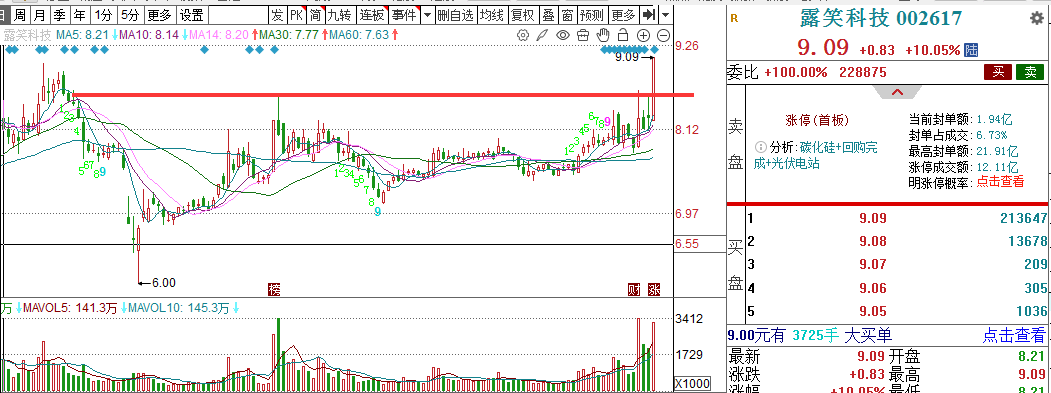Click the 碳化硅+回购完成+光伏电站 analysis link

pos(816,154)
